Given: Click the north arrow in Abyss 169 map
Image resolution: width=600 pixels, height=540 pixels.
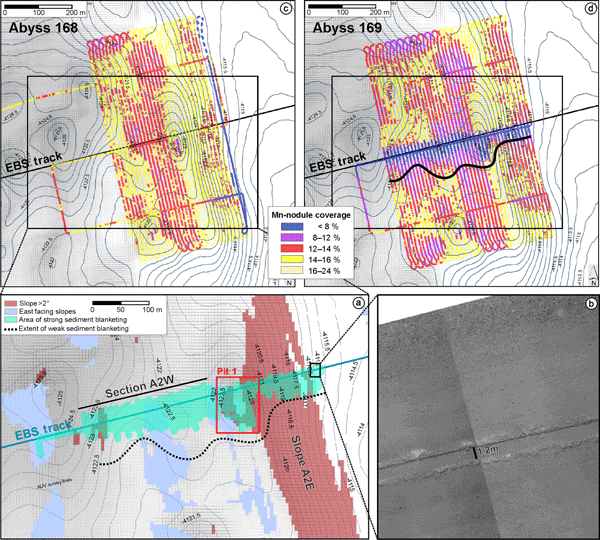Looking at the screenshot, I should pos(588,283).
